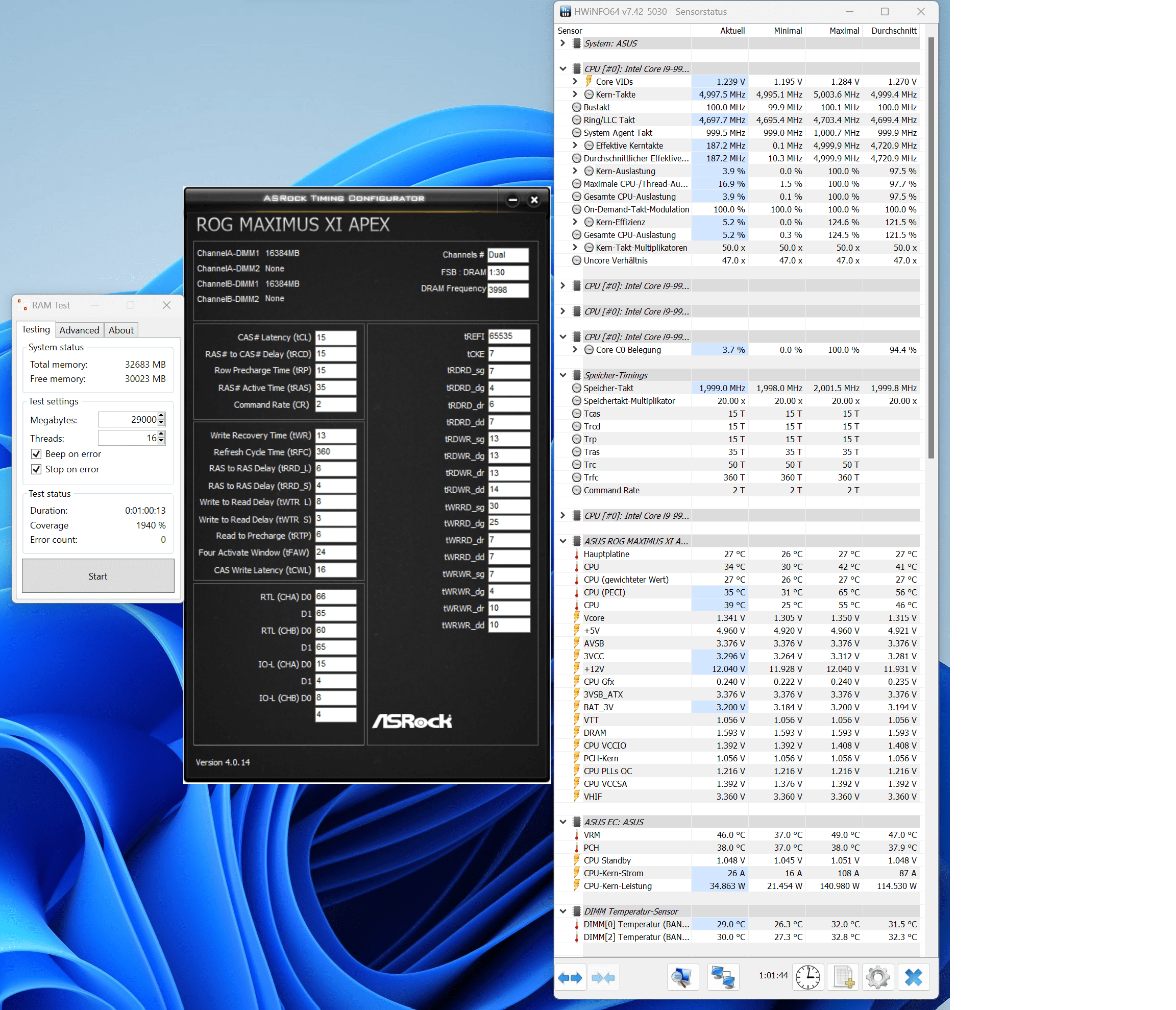Reset the sensor clock timer icon
This screenshot has height=1010, width=1176.
click(807, 978)
